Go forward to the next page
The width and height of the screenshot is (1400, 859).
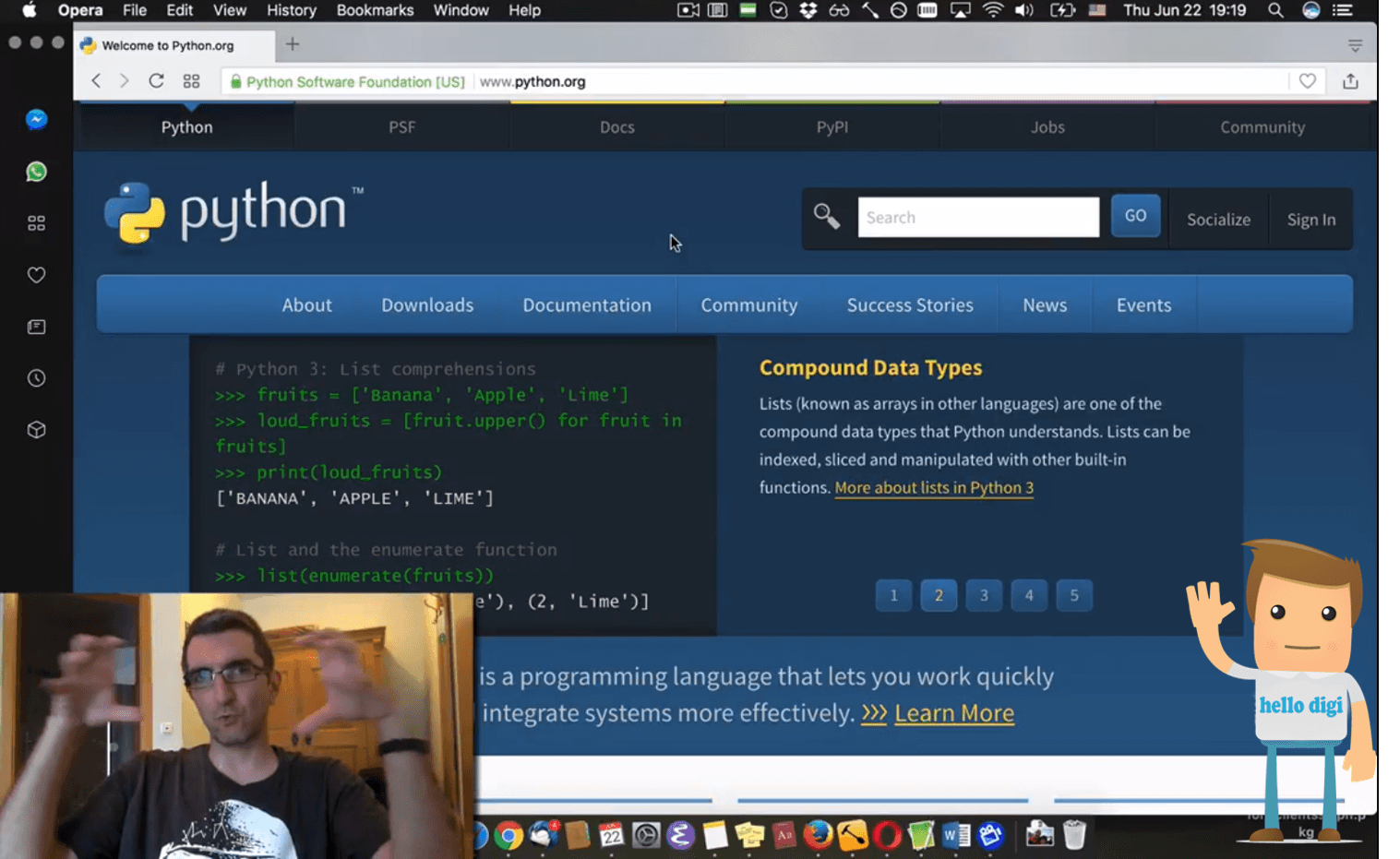(x=125, y=81)
